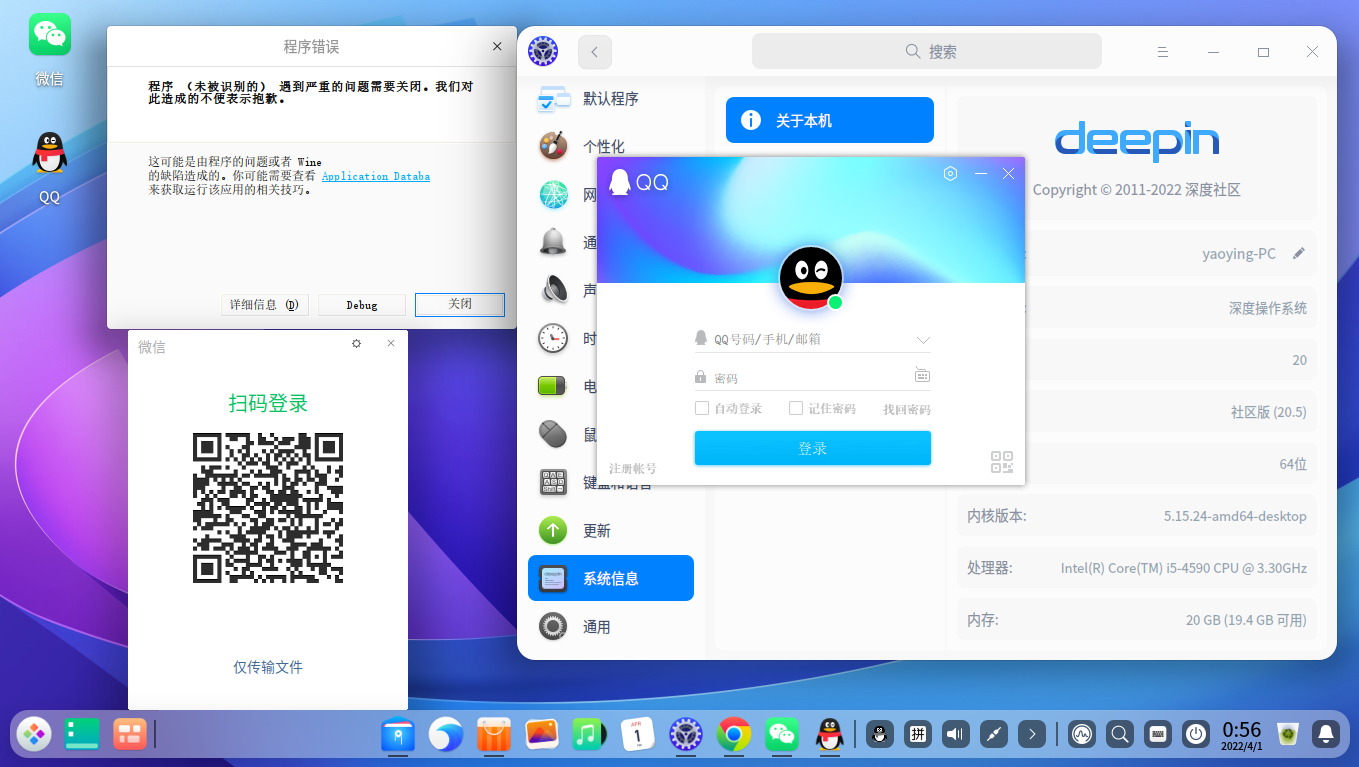
Task: Click the network globe sidebar icon
Action: click(x=553, y=195)
